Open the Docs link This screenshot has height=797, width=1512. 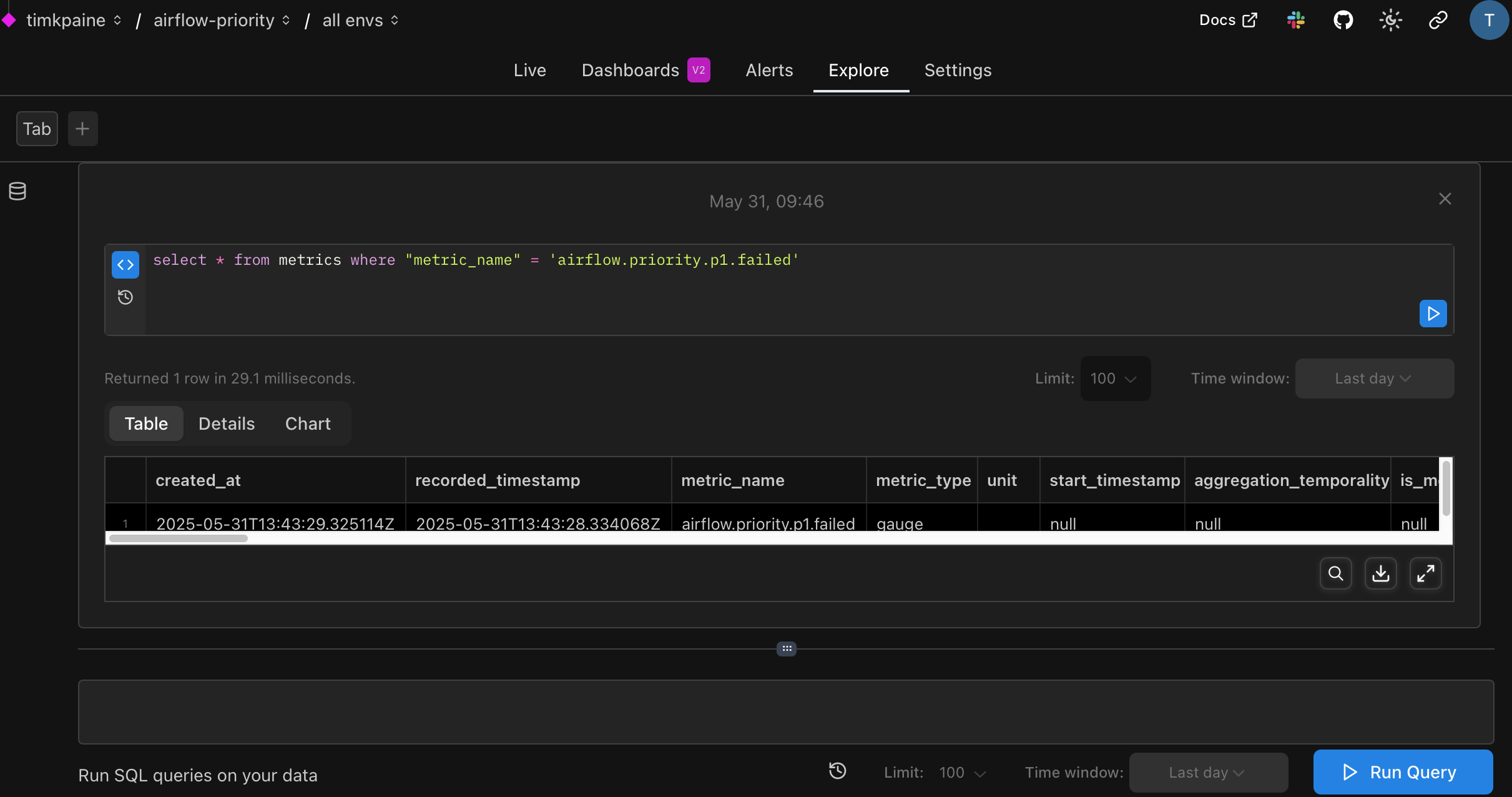1227,21
